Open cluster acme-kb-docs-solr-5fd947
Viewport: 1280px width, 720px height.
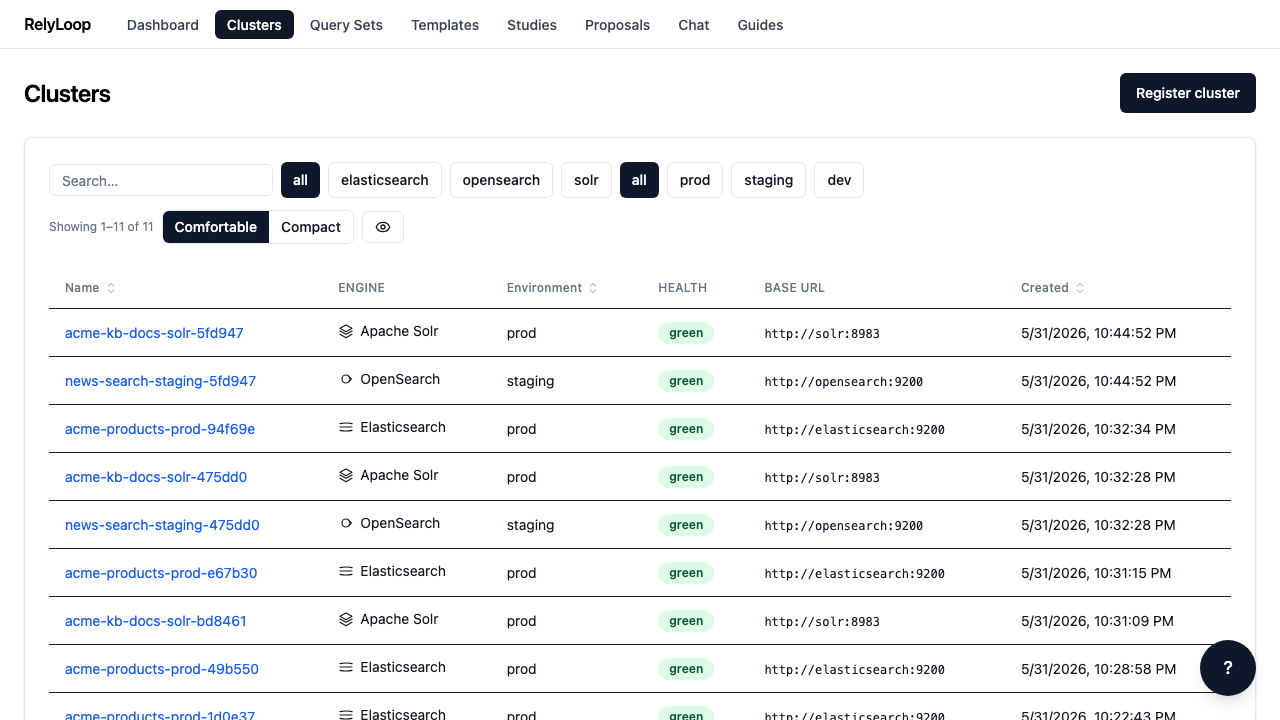[x=154, y=333]
